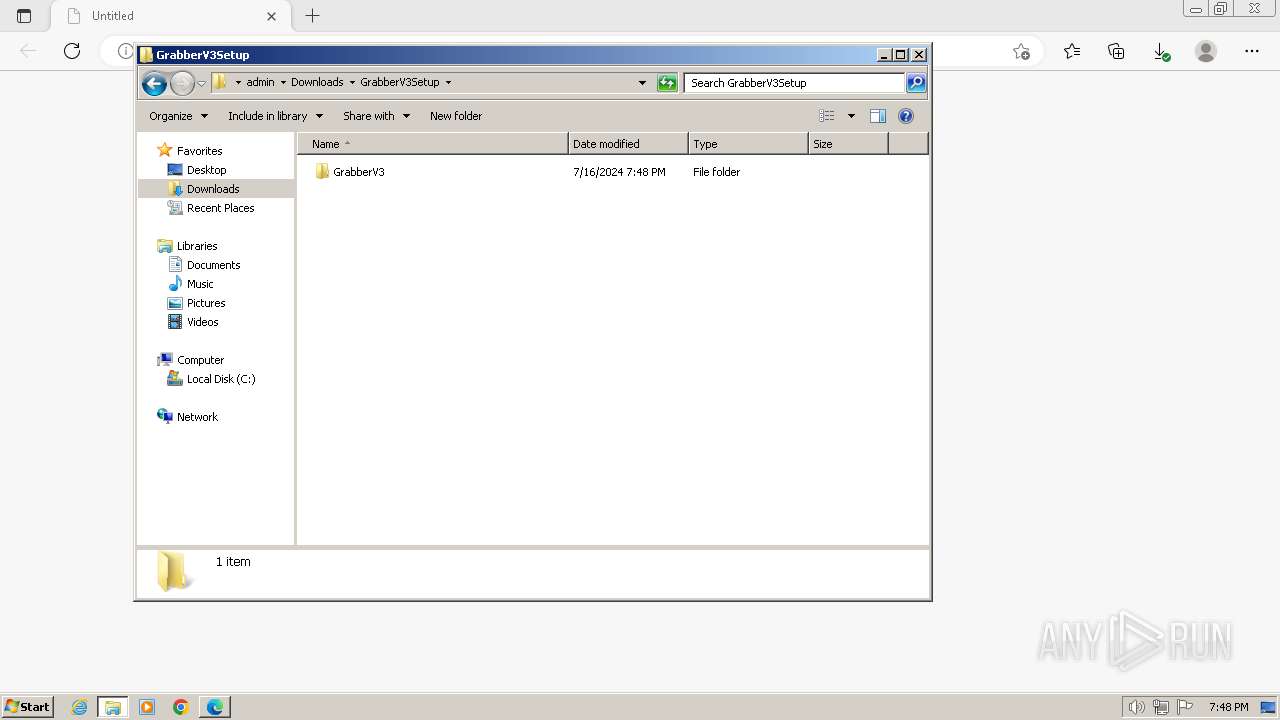Expand the arrow after GrabberV3Setup breadcrumb
Image resolution: width=1280 pixels, height=720 pixels.
tap(448, 82)
